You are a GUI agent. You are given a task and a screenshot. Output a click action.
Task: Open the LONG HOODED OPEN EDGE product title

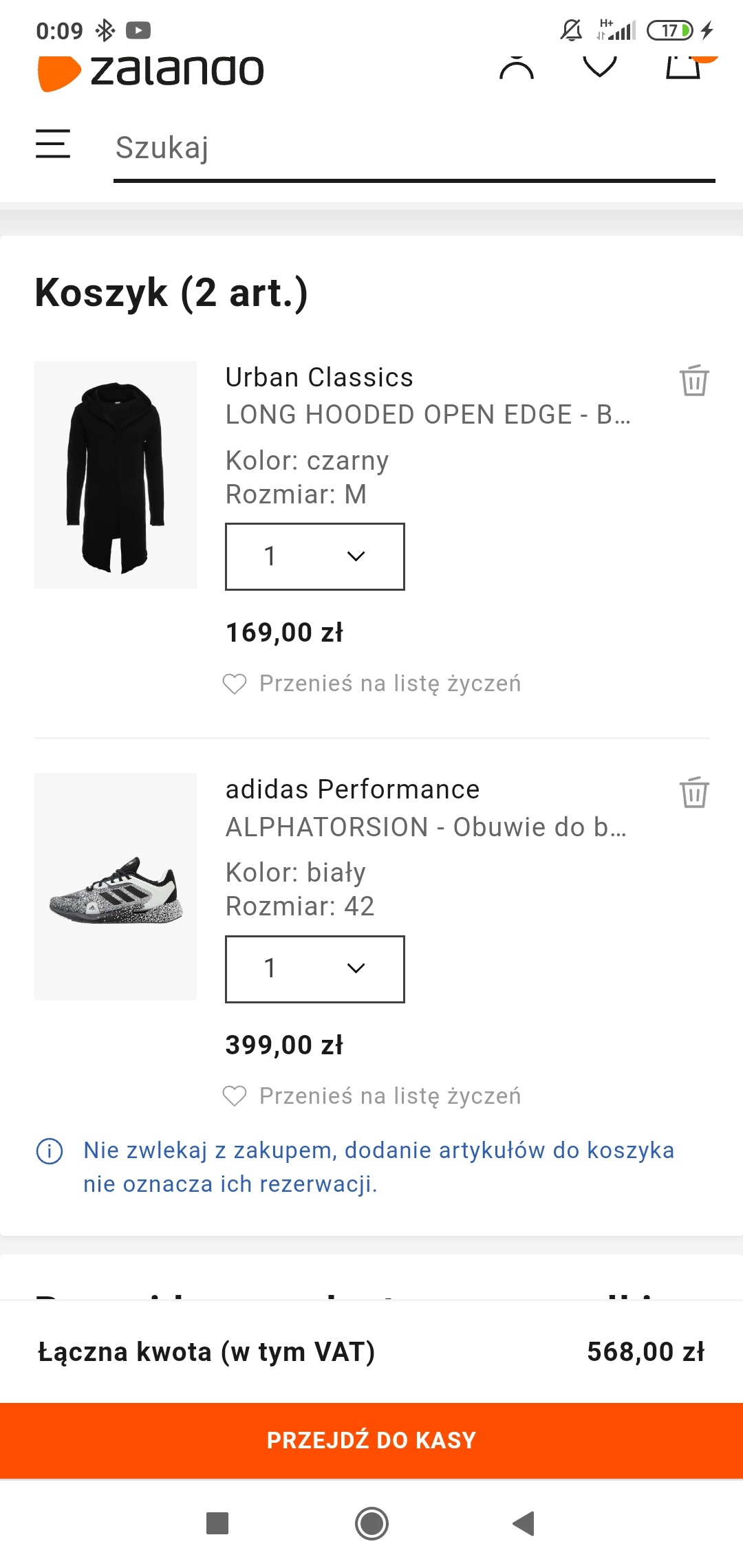click(428, 415)
